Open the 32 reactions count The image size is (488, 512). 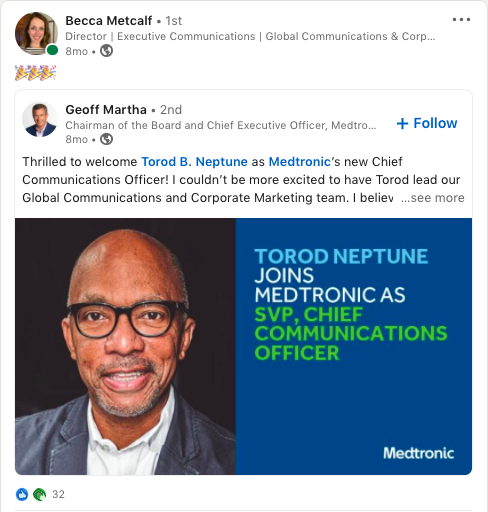pyautogui.click(x=58, y=494)
